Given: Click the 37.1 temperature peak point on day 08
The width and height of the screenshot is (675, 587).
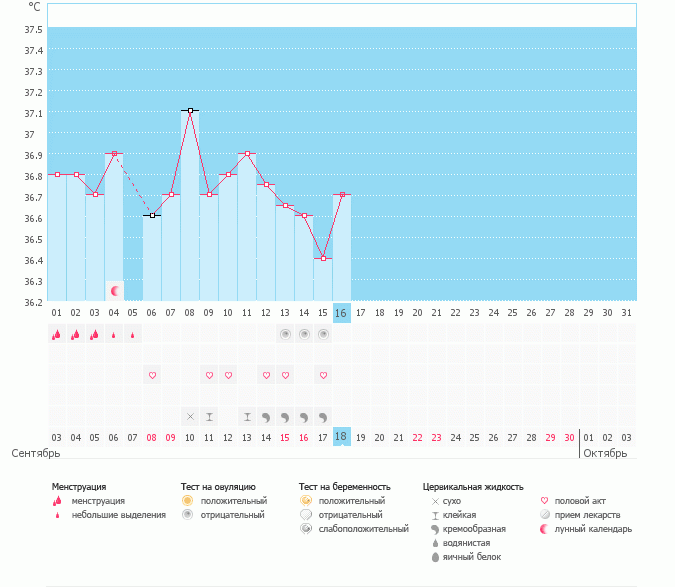Looking at the screenshot, I should [190, 111].
